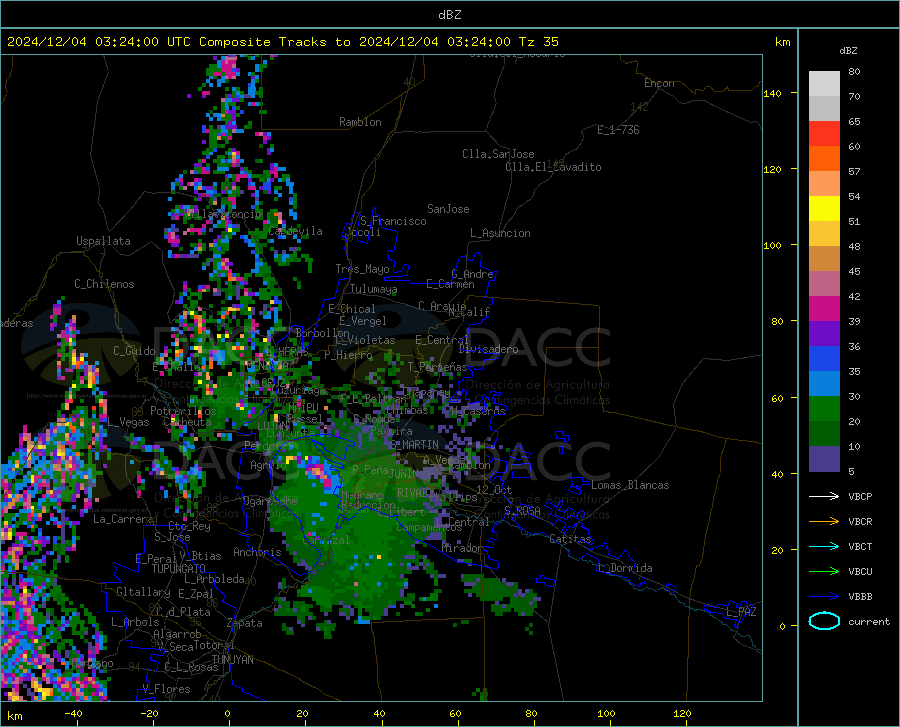
Task: Click the TUPUNGATO map label
Action: pos(179,569)
